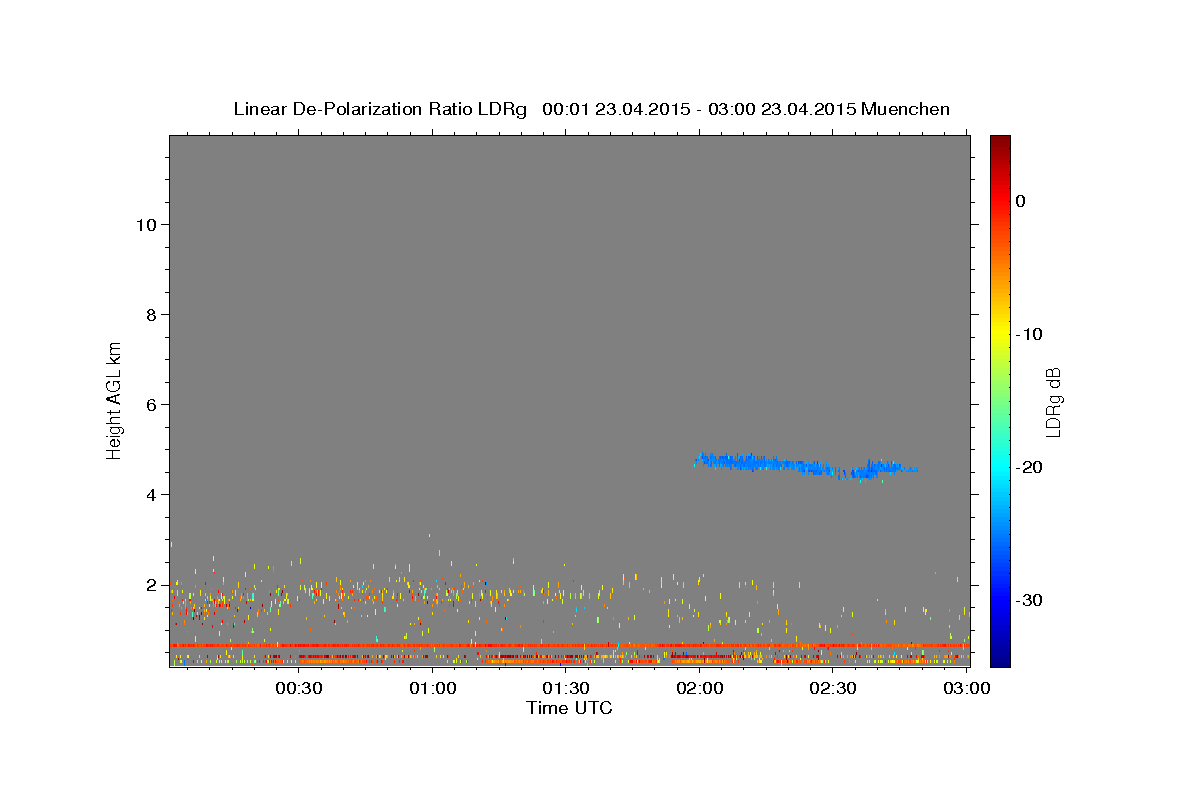
Task: Click the dark blue bottom of the colorbar
Action: (x=1000, y=655)
